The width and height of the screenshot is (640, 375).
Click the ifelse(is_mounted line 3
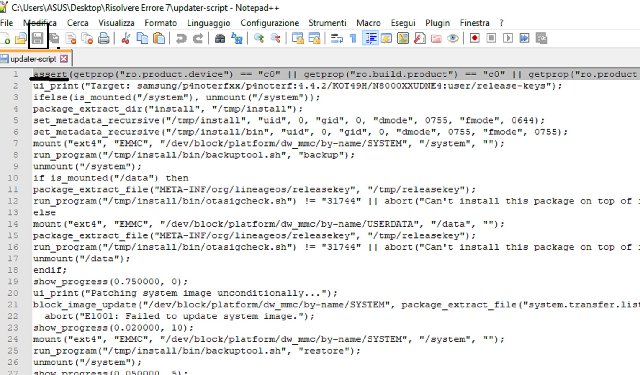(176, 98)
